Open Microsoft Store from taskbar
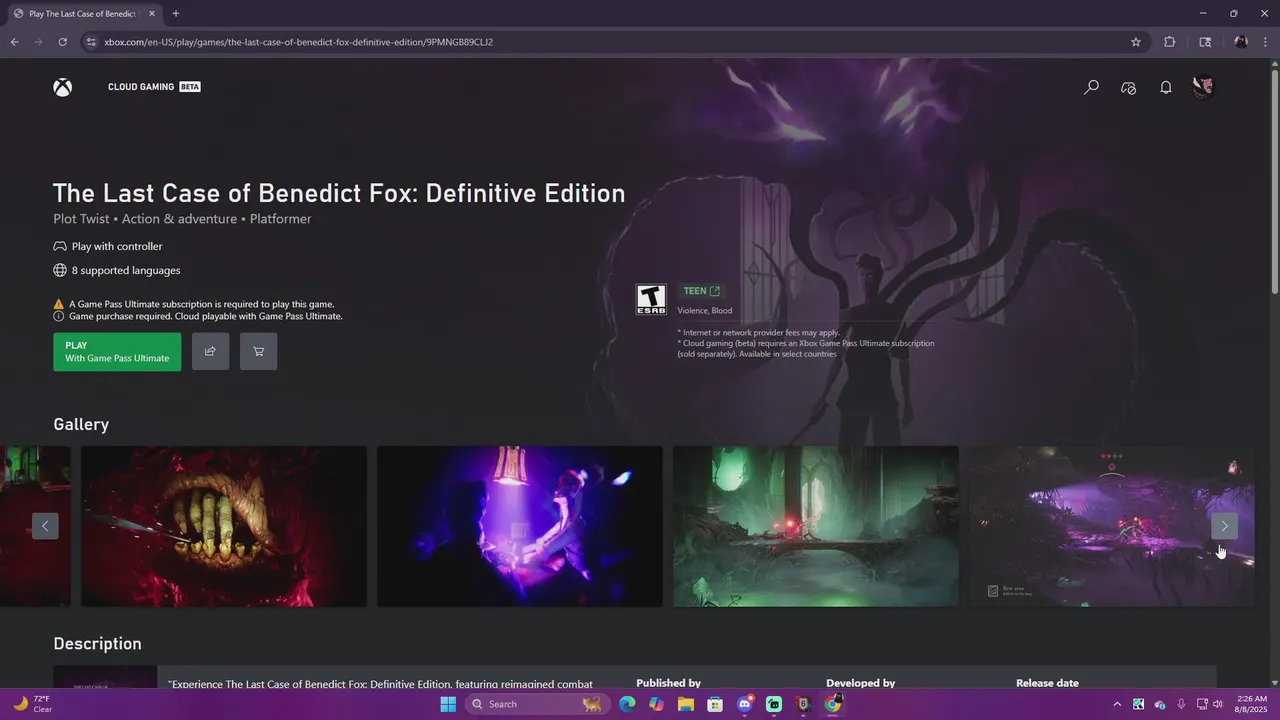The width and height of the screenshot is (1280, 720). pos(715,704)
